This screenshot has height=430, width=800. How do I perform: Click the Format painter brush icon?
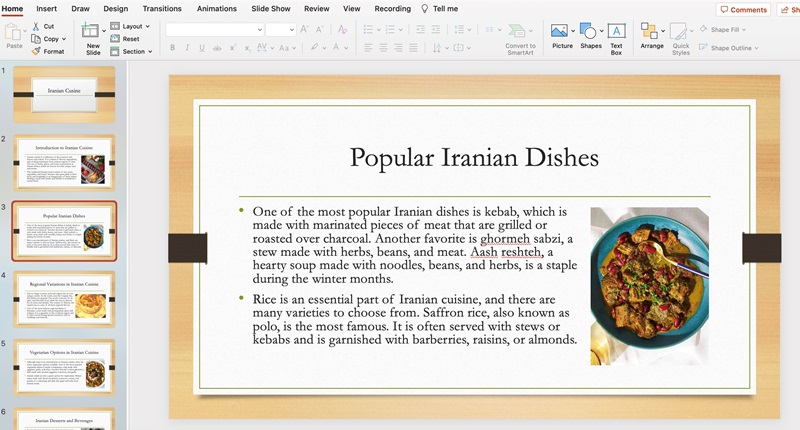[36, 51]
